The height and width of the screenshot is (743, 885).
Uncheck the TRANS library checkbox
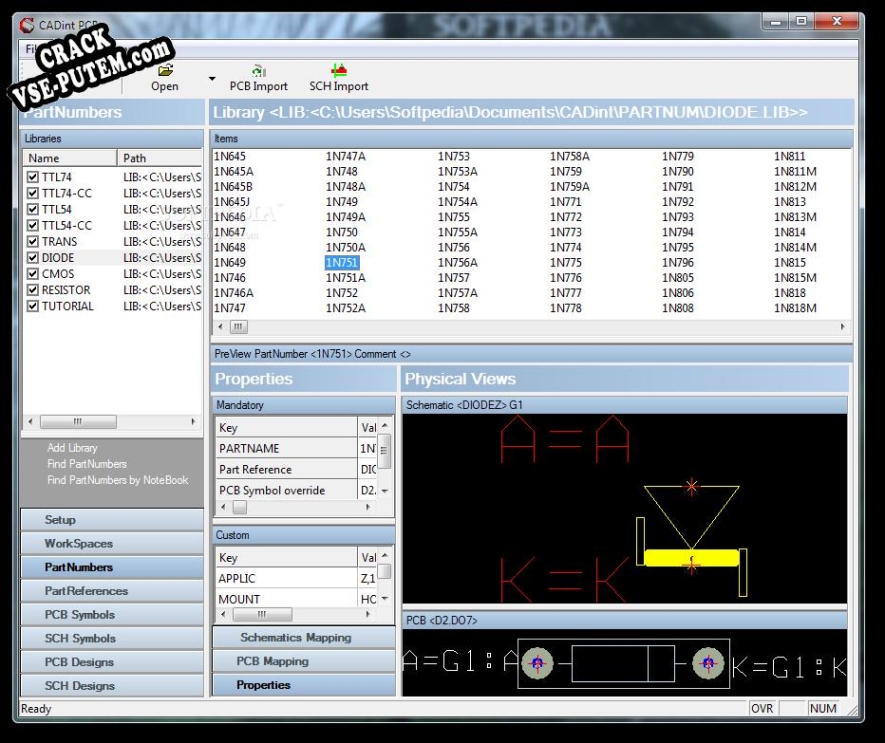point(33,241)
